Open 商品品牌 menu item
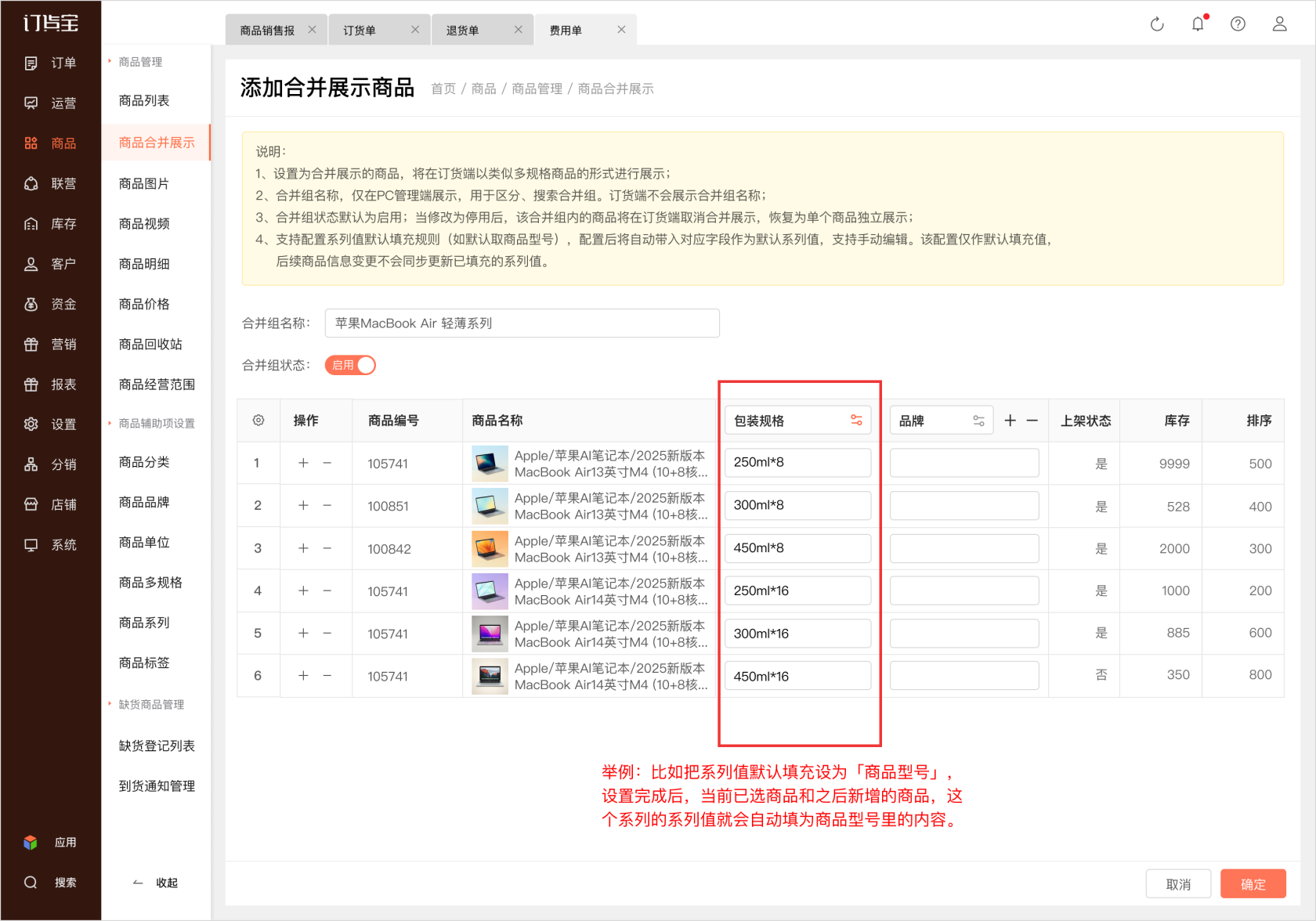1316x921 pixels. pyautogui.click(x=144, y=502)
